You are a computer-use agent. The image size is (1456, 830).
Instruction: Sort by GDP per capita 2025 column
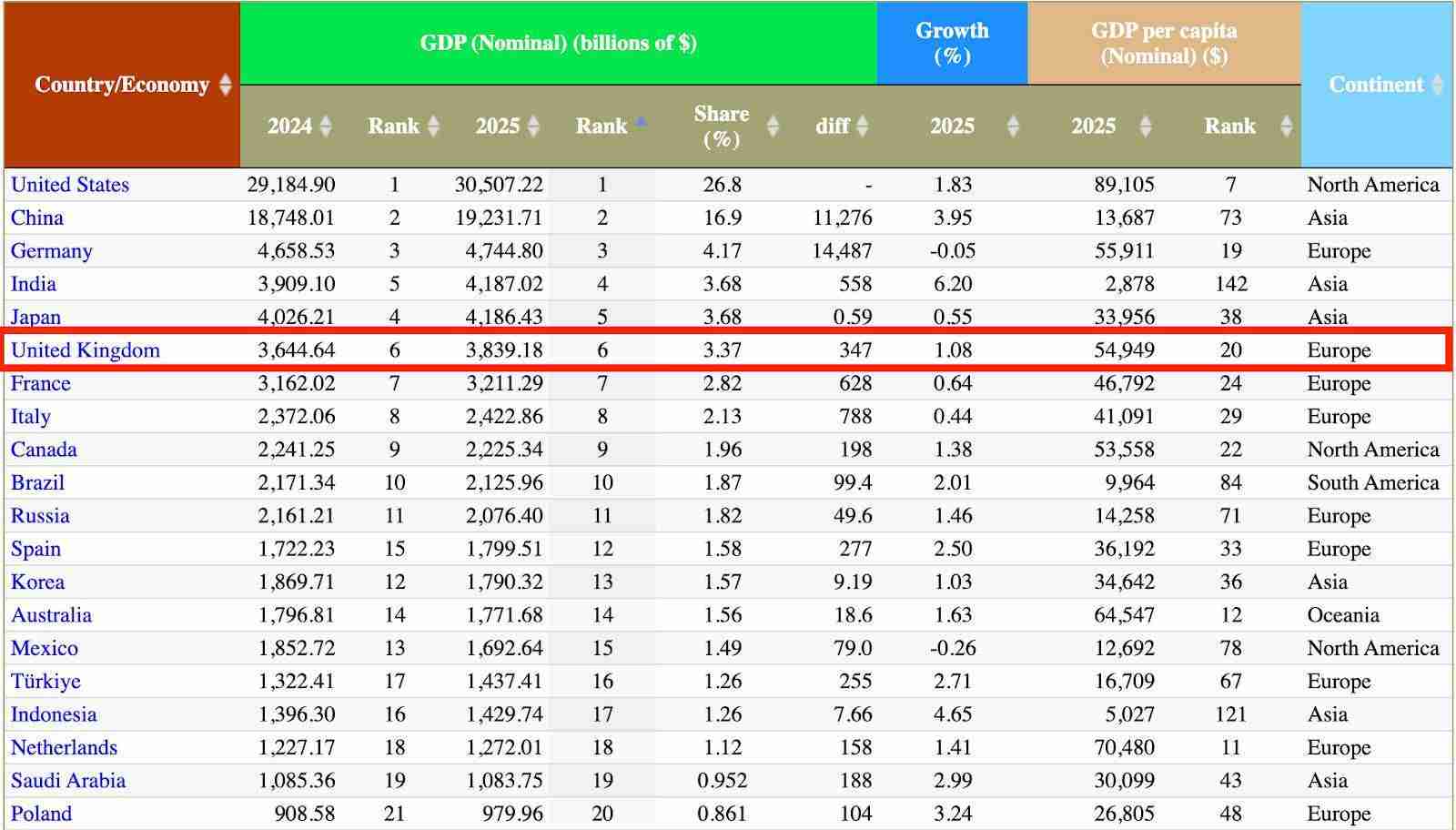point(1145,127)
